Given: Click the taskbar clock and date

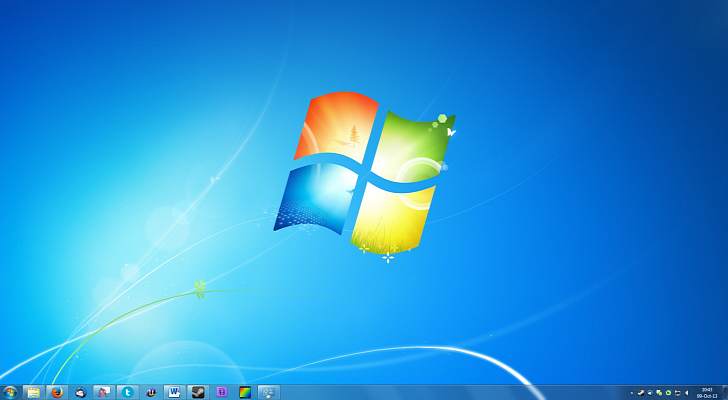Looking at the screenshot, I should (x=707, y=393).
